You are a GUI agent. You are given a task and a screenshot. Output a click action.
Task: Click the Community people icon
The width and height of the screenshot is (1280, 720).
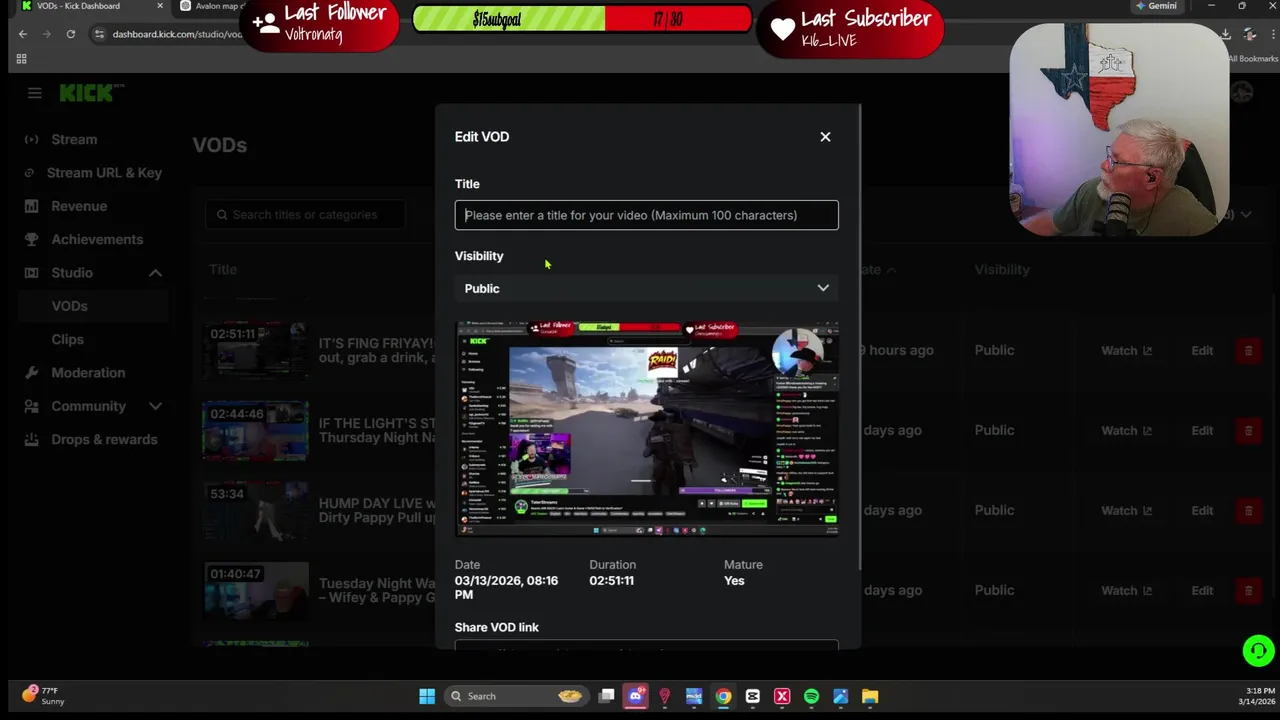(31, 406)
